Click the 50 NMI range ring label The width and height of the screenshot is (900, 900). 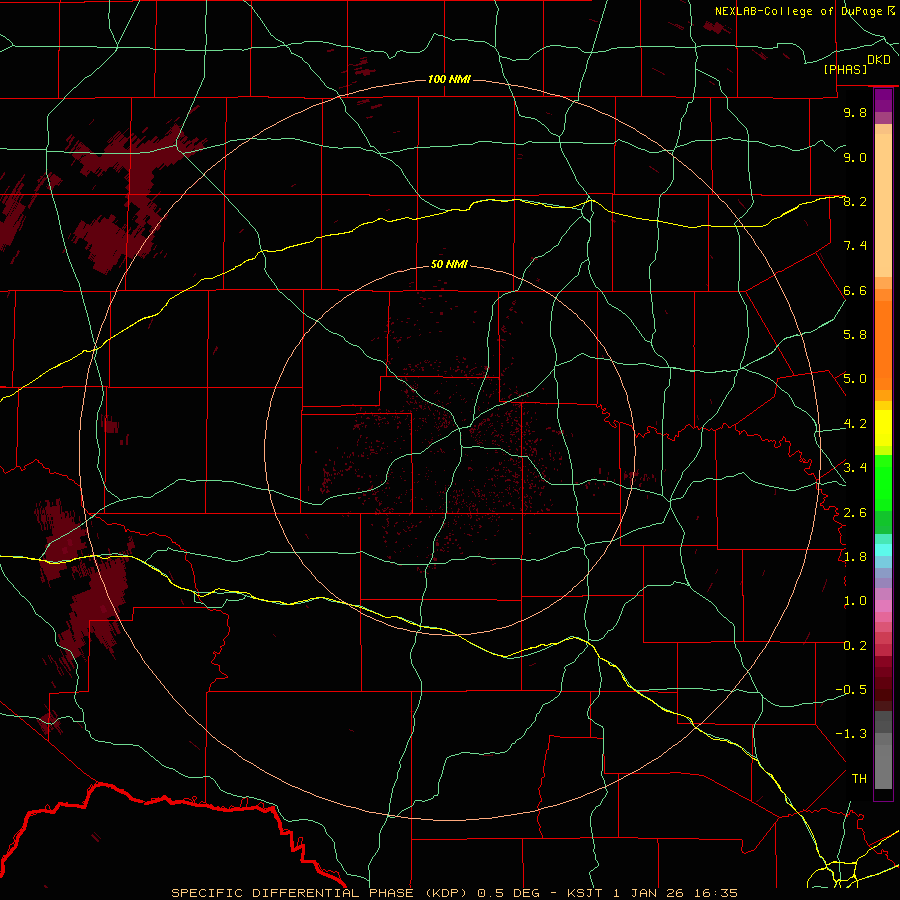click(x=449, y=264)
